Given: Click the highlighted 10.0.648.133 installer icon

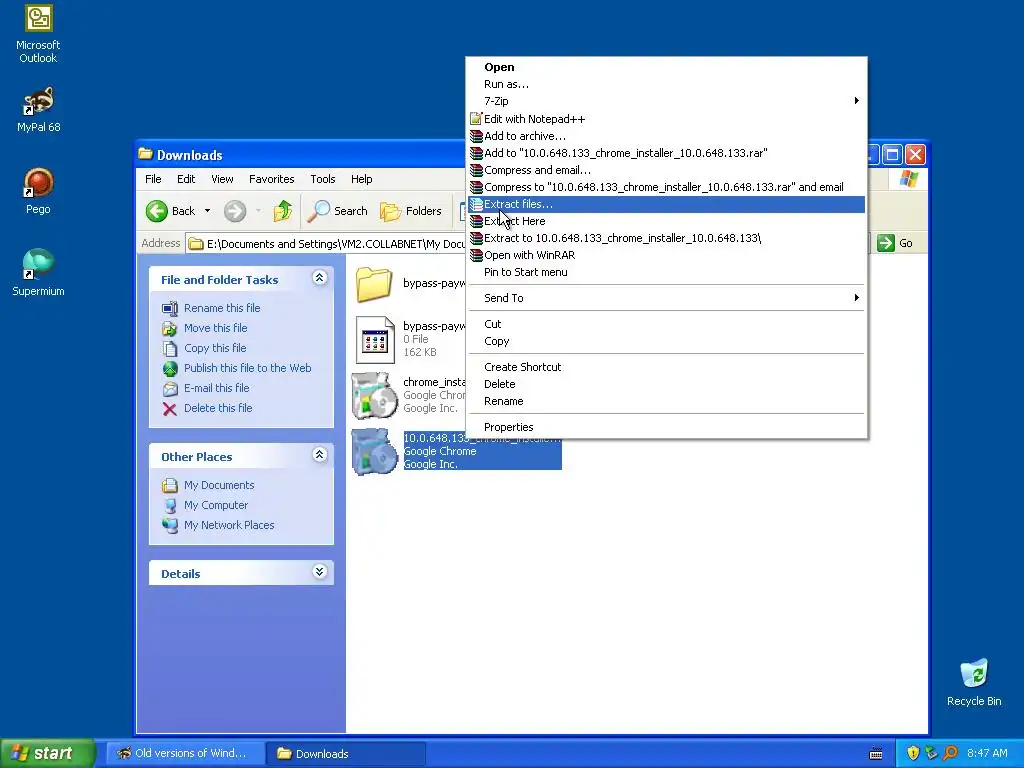Looking at the screenshot, I should [x=374, y=451].
